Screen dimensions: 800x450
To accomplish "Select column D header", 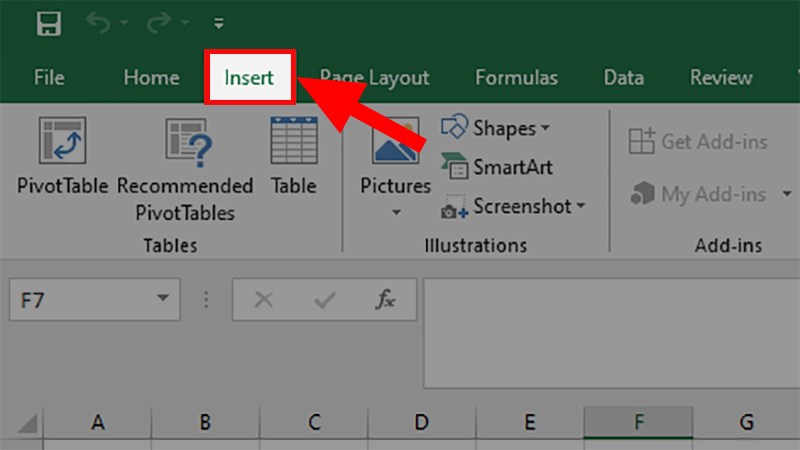I will [421, 422].
